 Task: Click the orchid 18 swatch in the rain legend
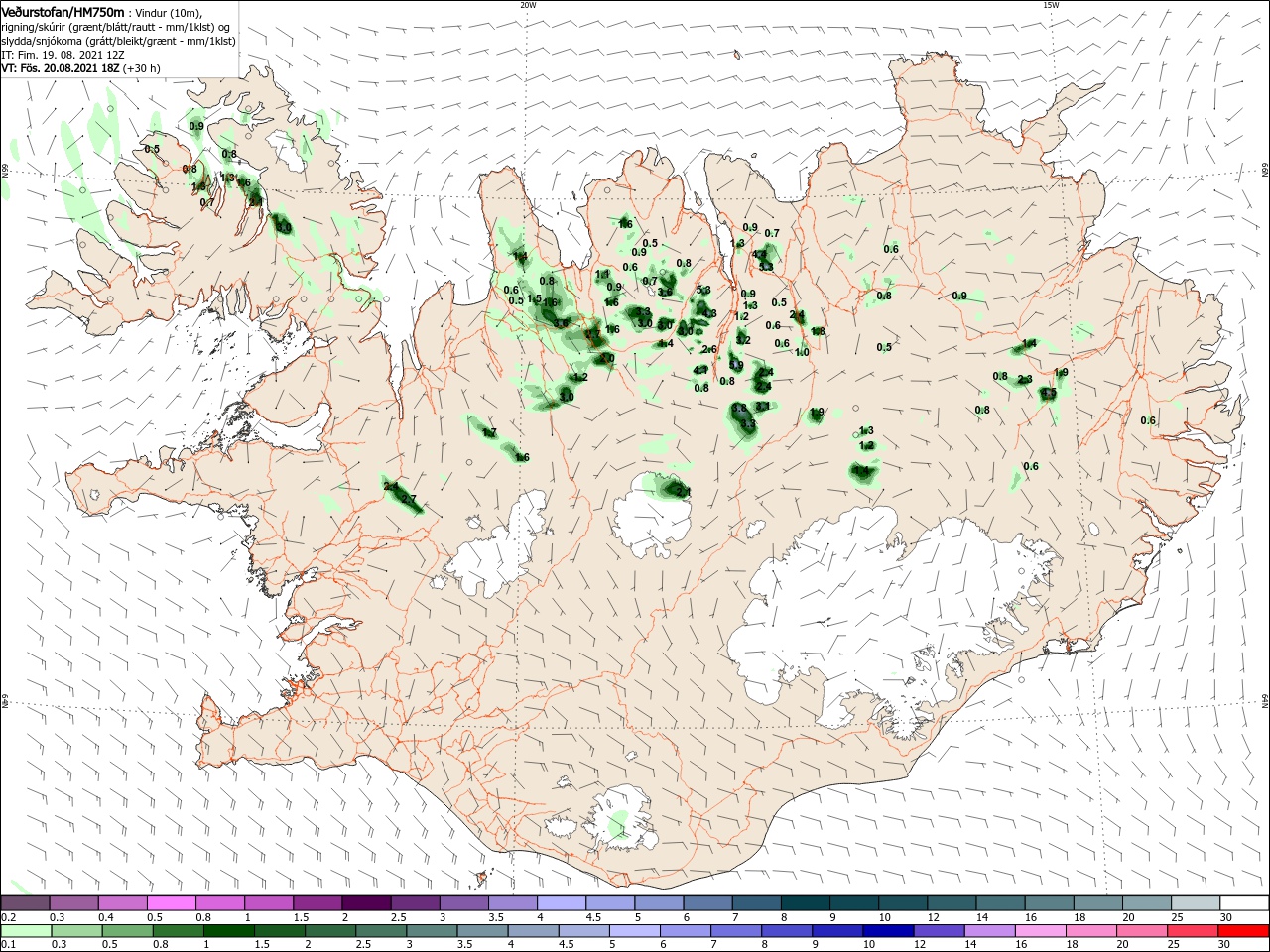click(1093, 931)
